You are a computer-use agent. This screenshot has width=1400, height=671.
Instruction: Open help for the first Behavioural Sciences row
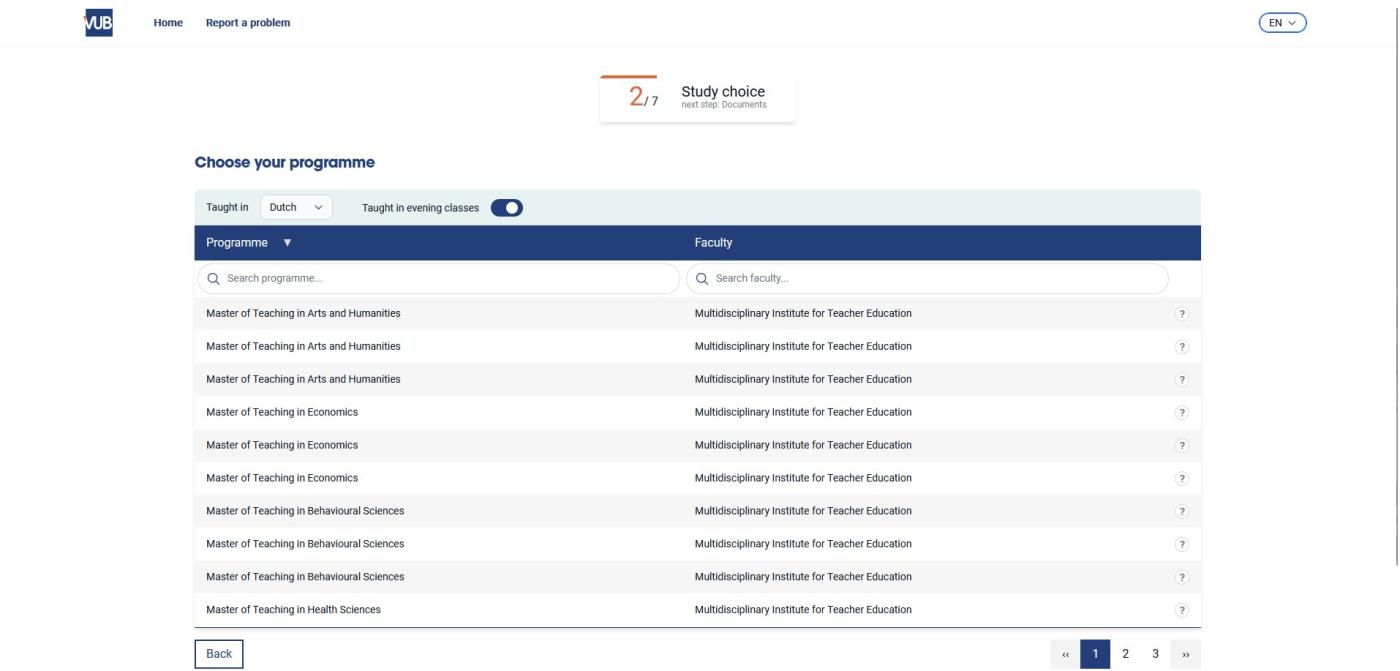point(1183,510)
